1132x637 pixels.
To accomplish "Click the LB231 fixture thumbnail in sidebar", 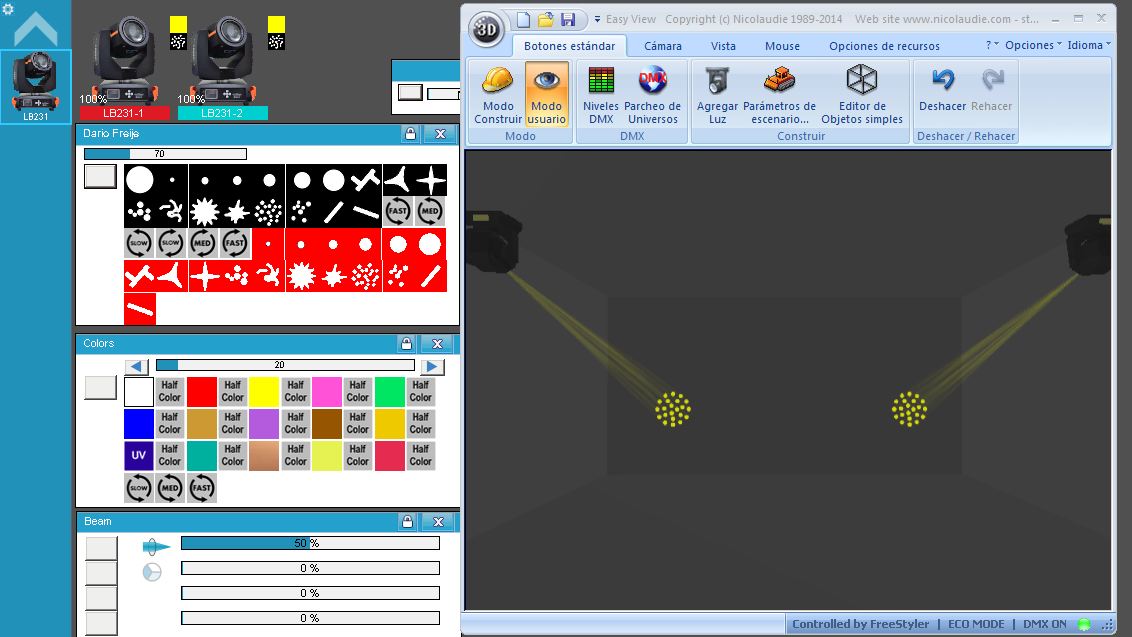I will click(35, 87).
